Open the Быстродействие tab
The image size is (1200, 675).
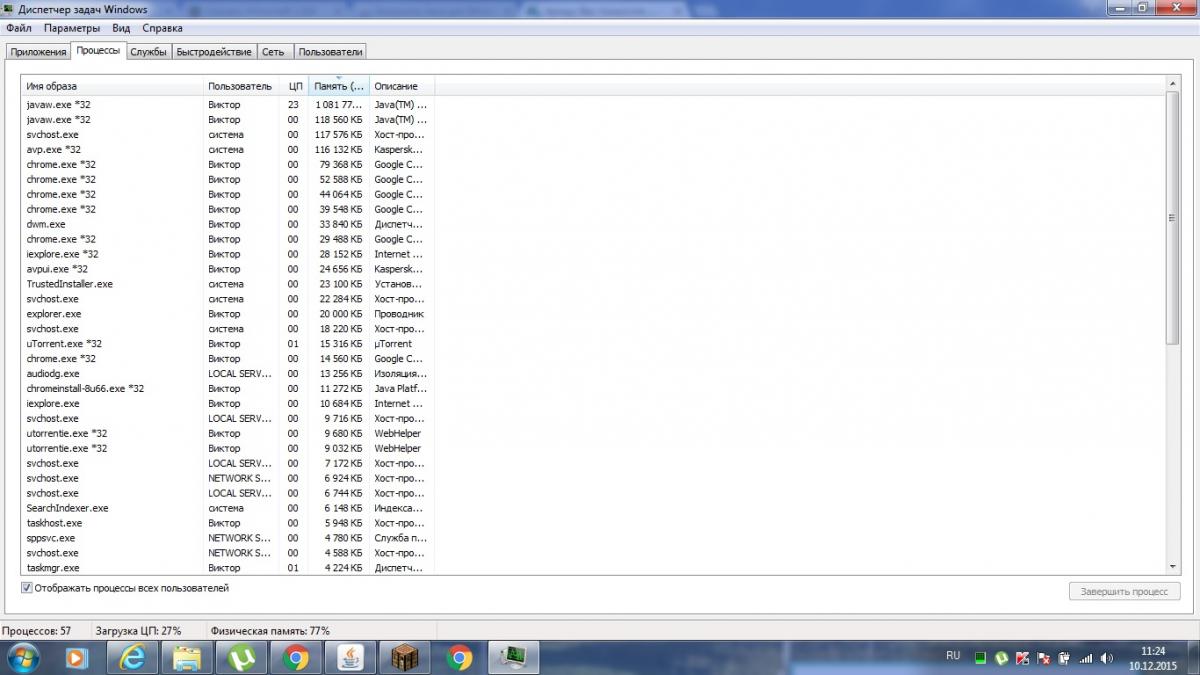214,51
